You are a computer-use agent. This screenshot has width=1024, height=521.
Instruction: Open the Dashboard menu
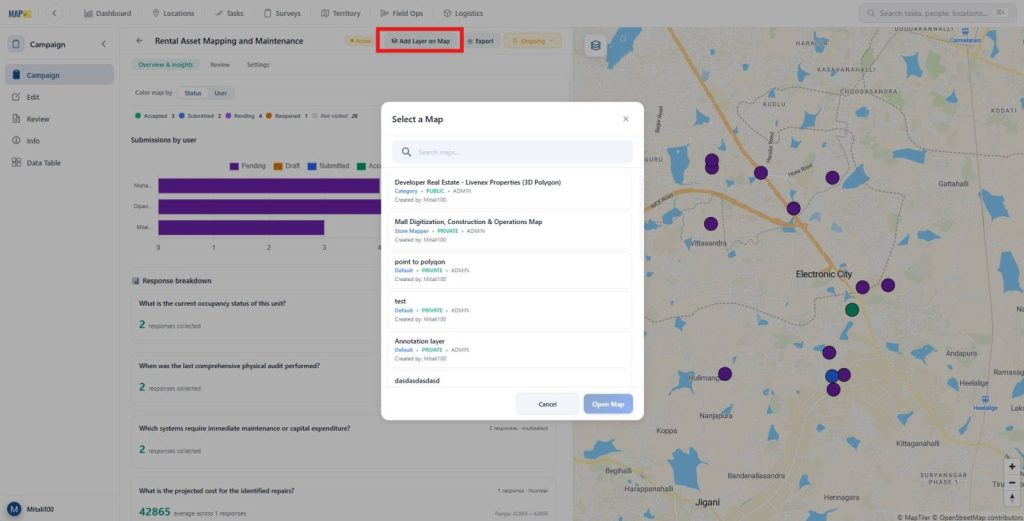pyautogui.click(x=108, y=13)
